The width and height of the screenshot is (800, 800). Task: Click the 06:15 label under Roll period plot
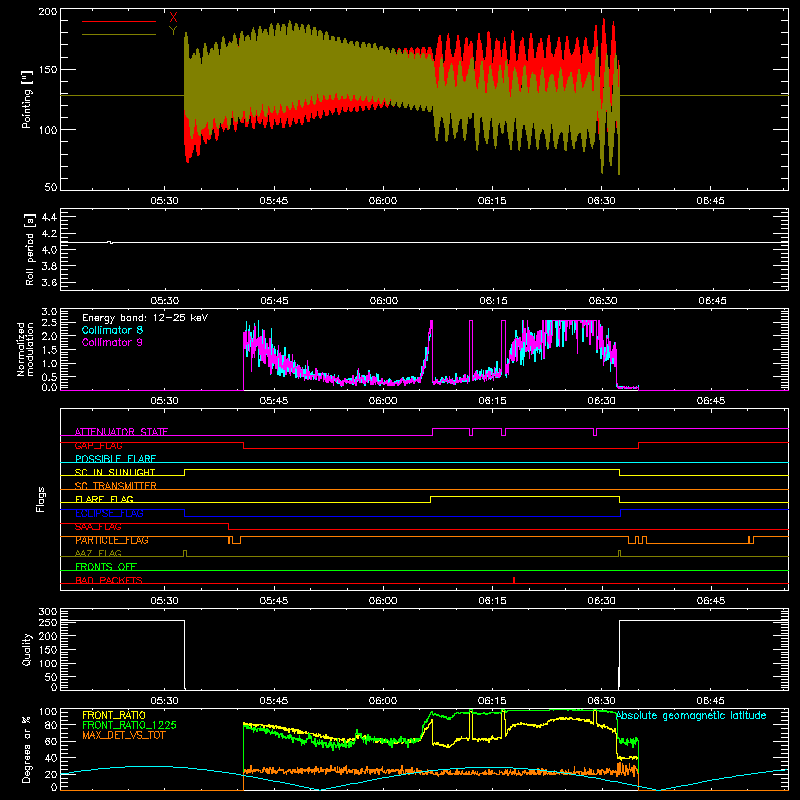coord(493,301)
